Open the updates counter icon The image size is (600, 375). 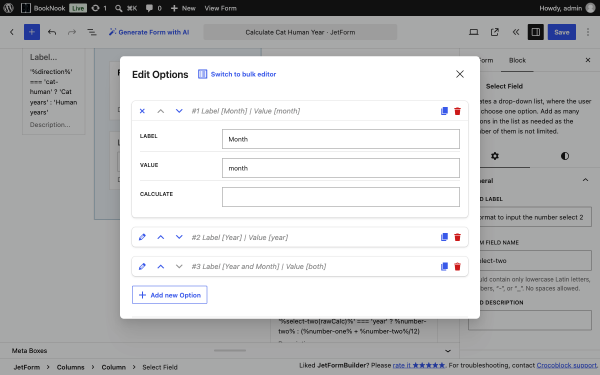coord(99,8)
